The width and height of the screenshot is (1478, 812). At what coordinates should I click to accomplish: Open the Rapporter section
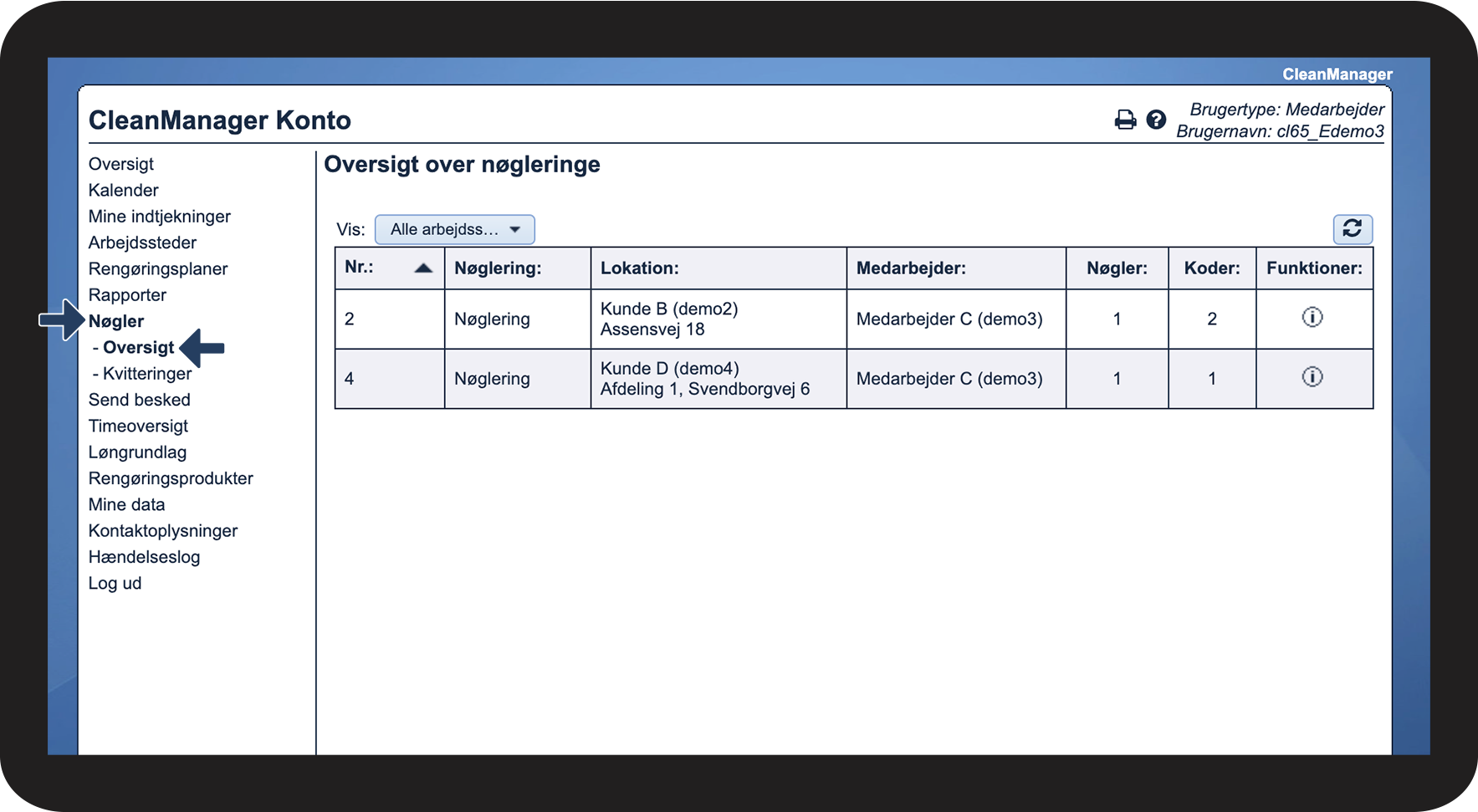(127, 295)
